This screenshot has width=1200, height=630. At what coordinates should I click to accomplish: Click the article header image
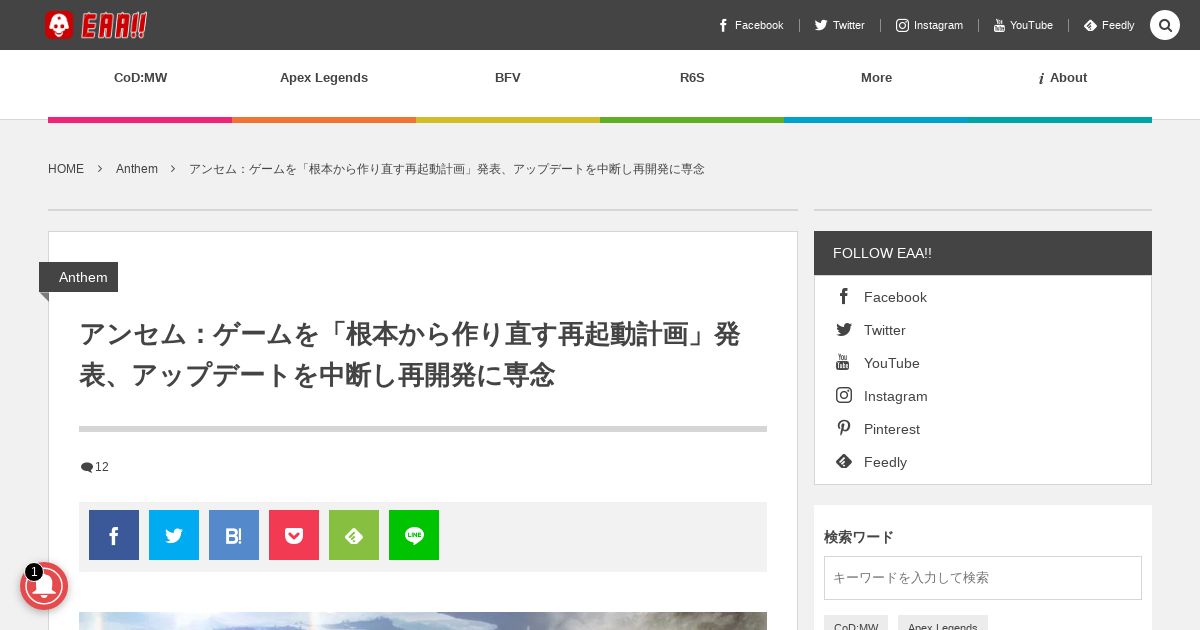pos(423,621)
